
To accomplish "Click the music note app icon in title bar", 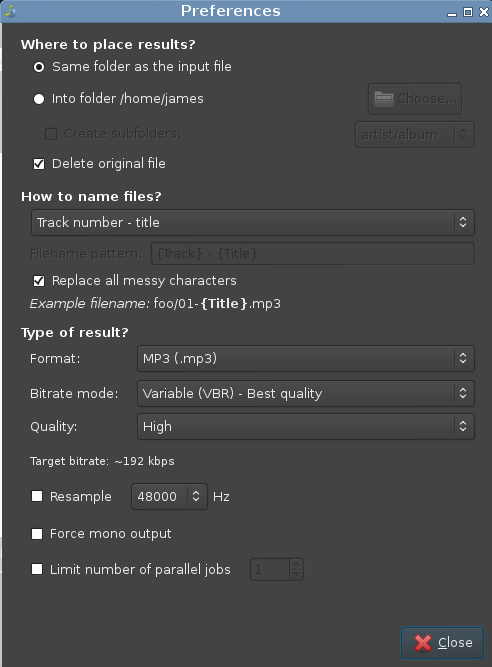I will tap(10, 11).
